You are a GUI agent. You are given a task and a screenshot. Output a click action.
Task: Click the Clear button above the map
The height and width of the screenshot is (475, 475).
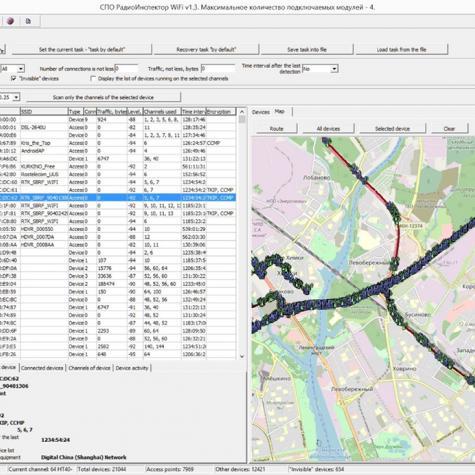(449, 129)
